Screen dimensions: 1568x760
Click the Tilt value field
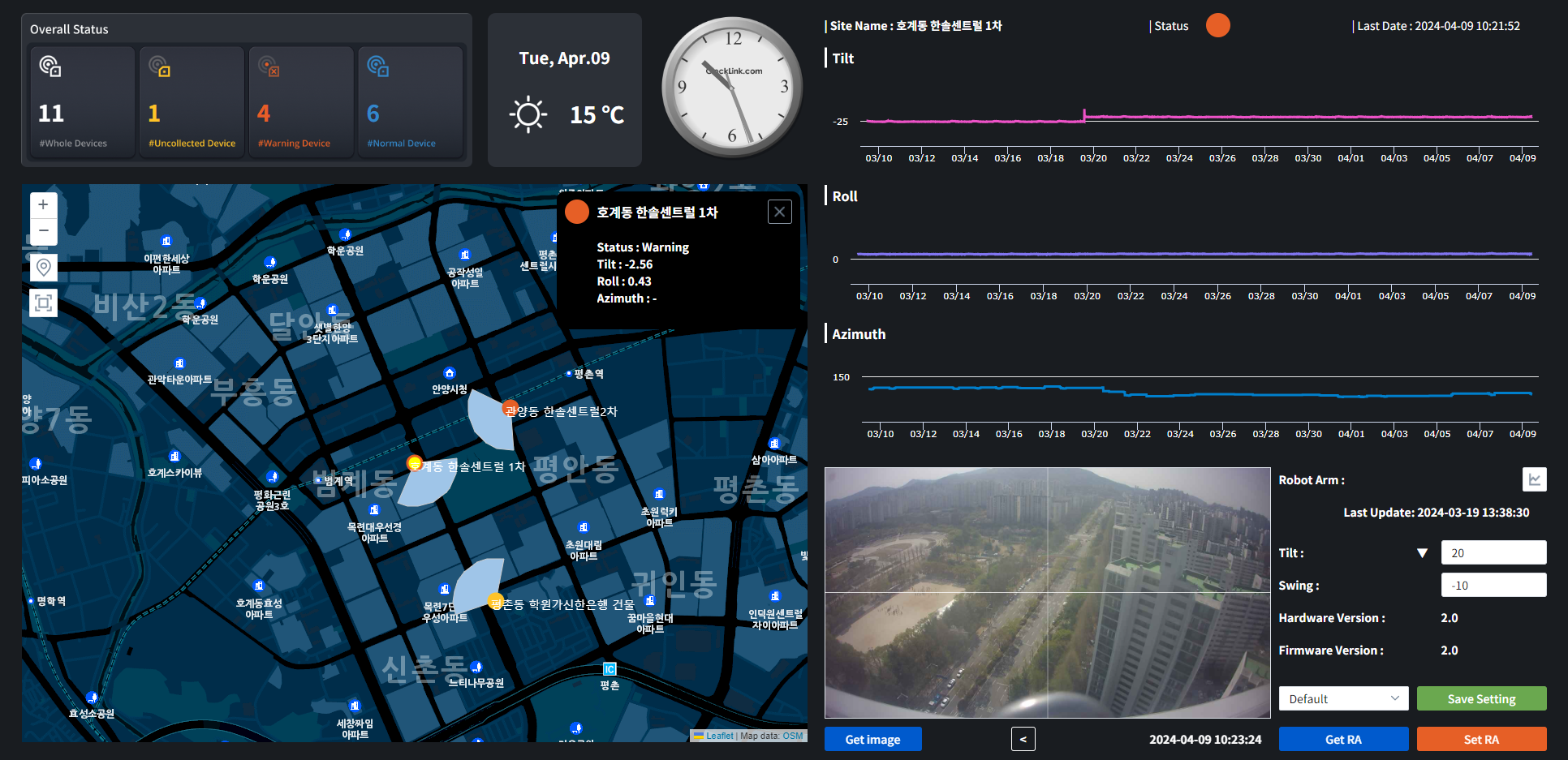[x=1493, y=552]
